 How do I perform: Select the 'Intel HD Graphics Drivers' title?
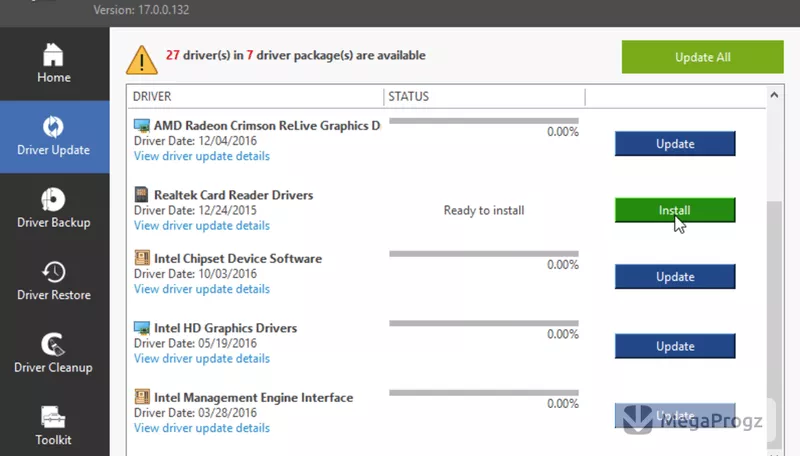click(226, 328)
